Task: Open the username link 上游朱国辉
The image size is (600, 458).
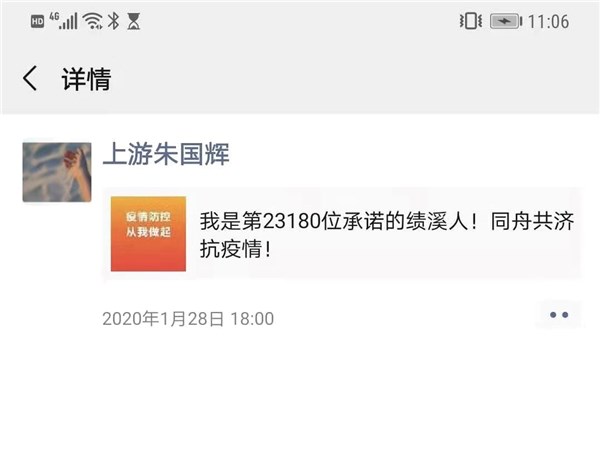Action: 166,154
